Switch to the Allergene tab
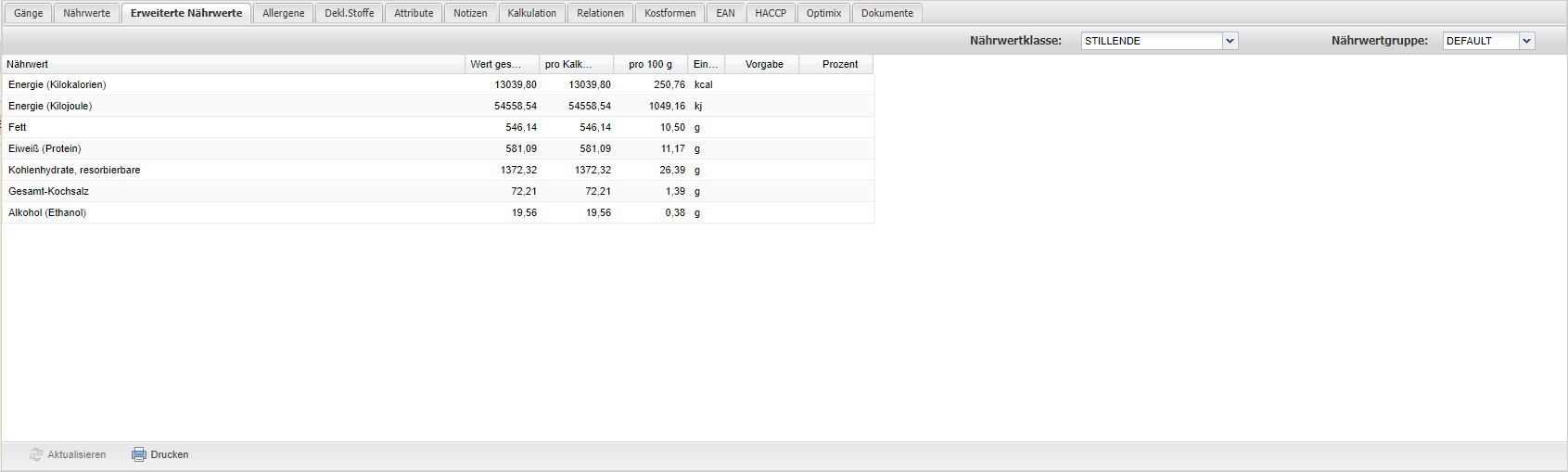Image resolution: width=1568 pixels, height=472 pixels. (283, 13)
